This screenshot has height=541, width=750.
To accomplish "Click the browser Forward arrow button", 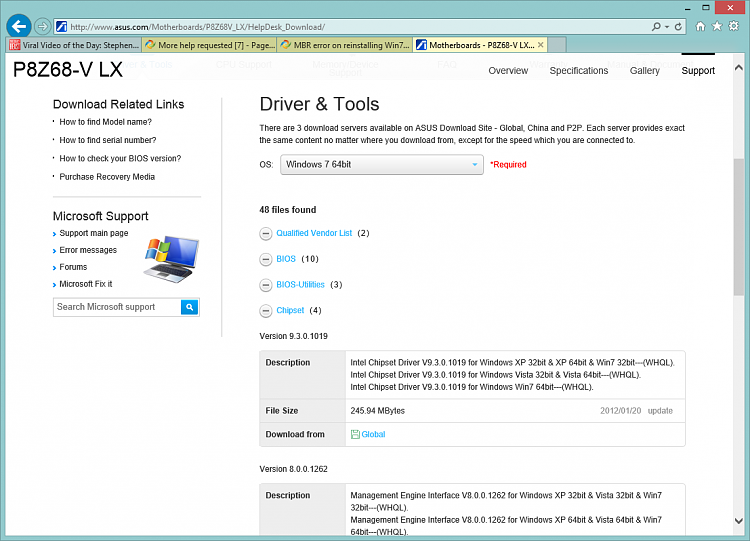I will 43,26.
